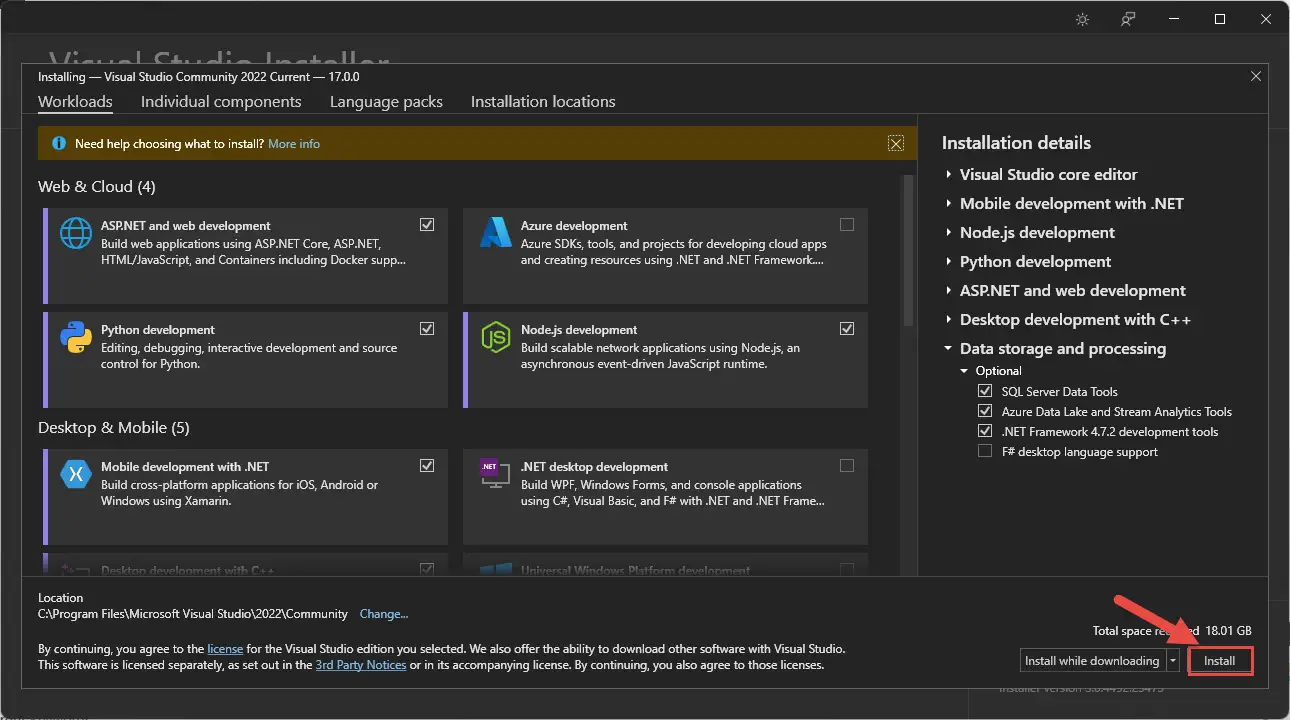Open the Install while downloading dropdown arrow
This screenshot has height=720, width=1290.
(1173, 661)
